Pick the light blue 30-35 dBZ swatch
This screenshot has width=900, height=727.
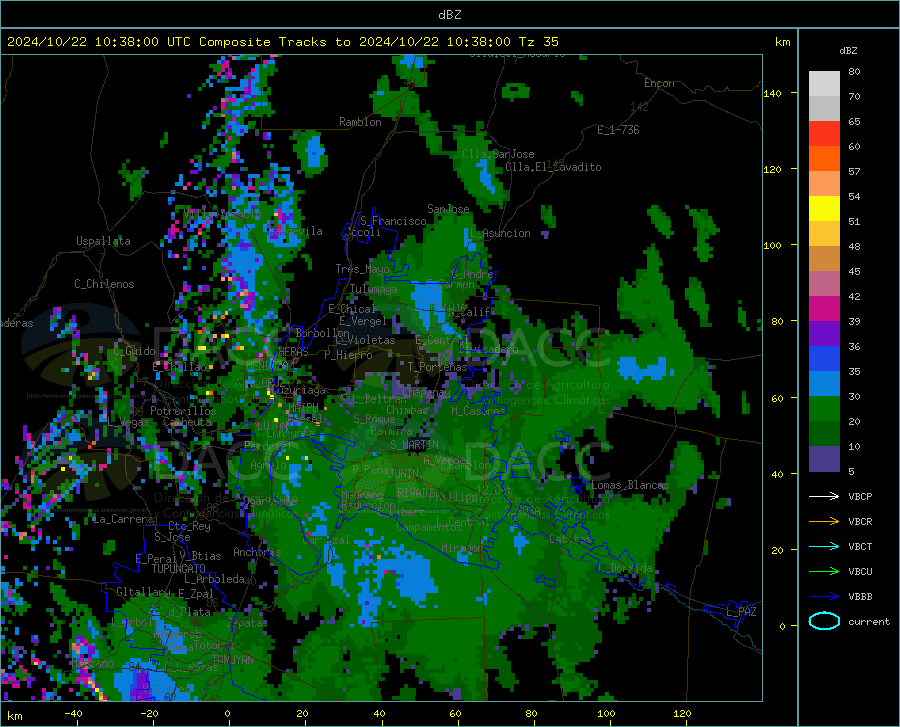click(x=824, y=384)
